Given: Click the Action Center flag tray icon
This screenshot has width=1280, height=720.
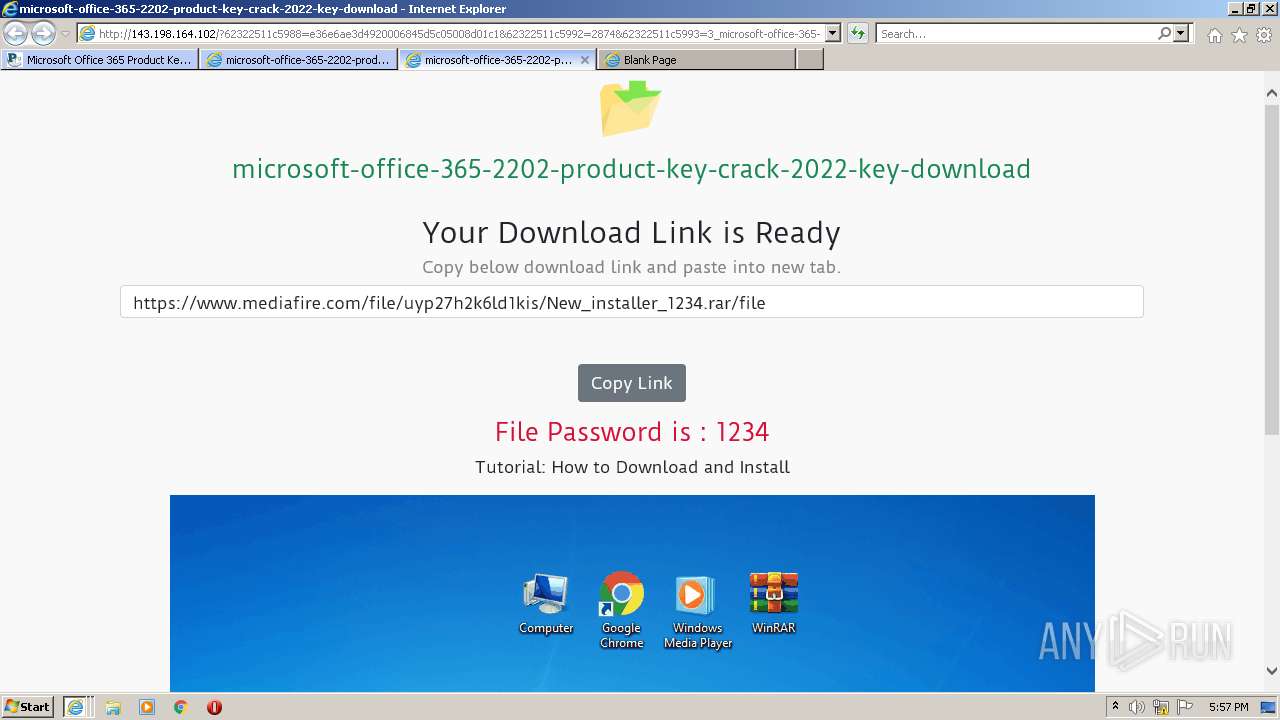Looking at the screenshot, I should coord(1185,707).
